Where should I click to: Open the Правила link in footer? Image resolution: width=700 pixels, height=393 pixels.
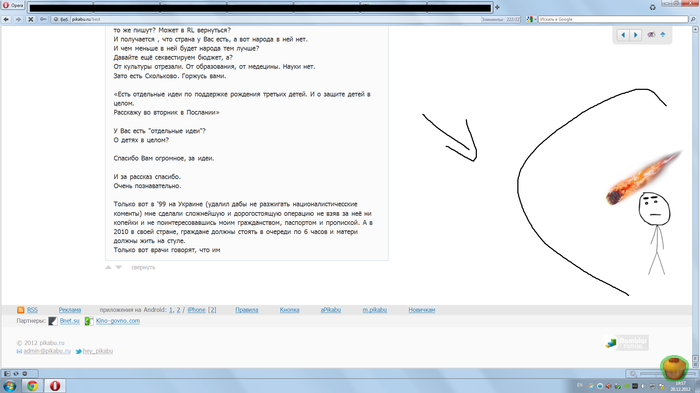coord(246,310)
